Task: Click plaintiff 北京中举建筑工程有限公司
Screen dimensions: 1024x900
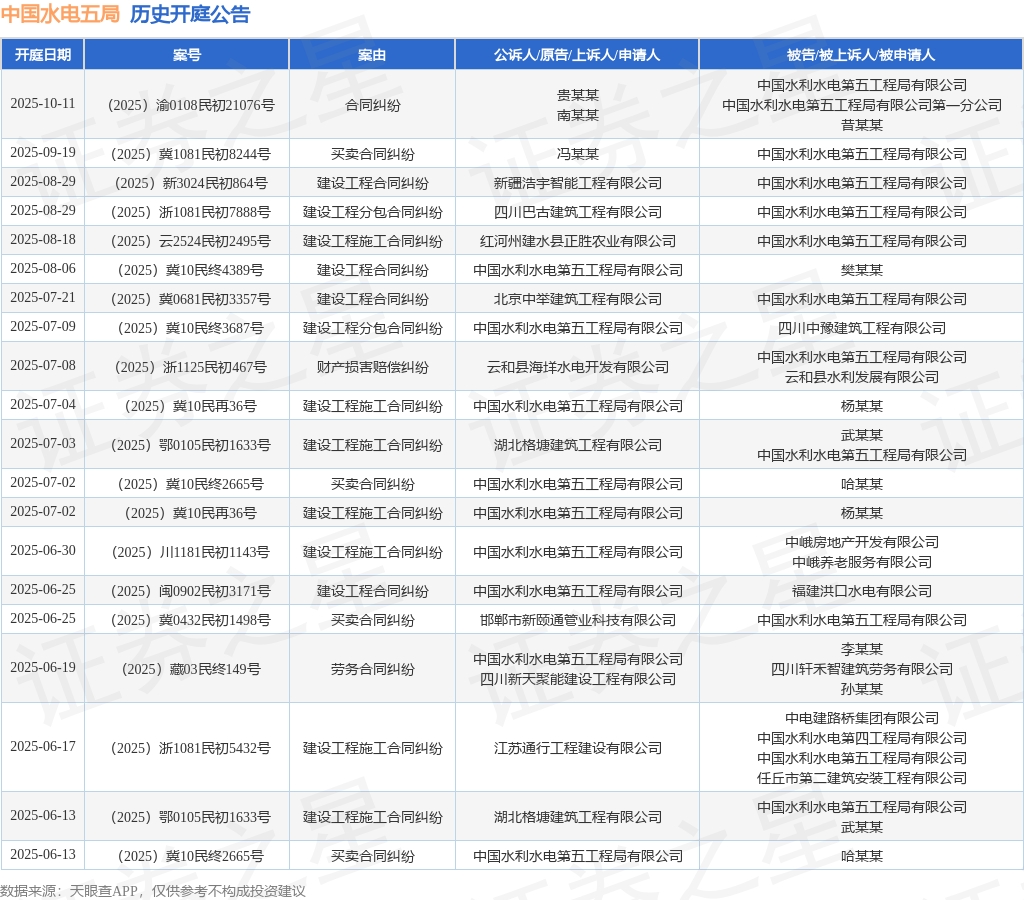Action: (578, 299)
